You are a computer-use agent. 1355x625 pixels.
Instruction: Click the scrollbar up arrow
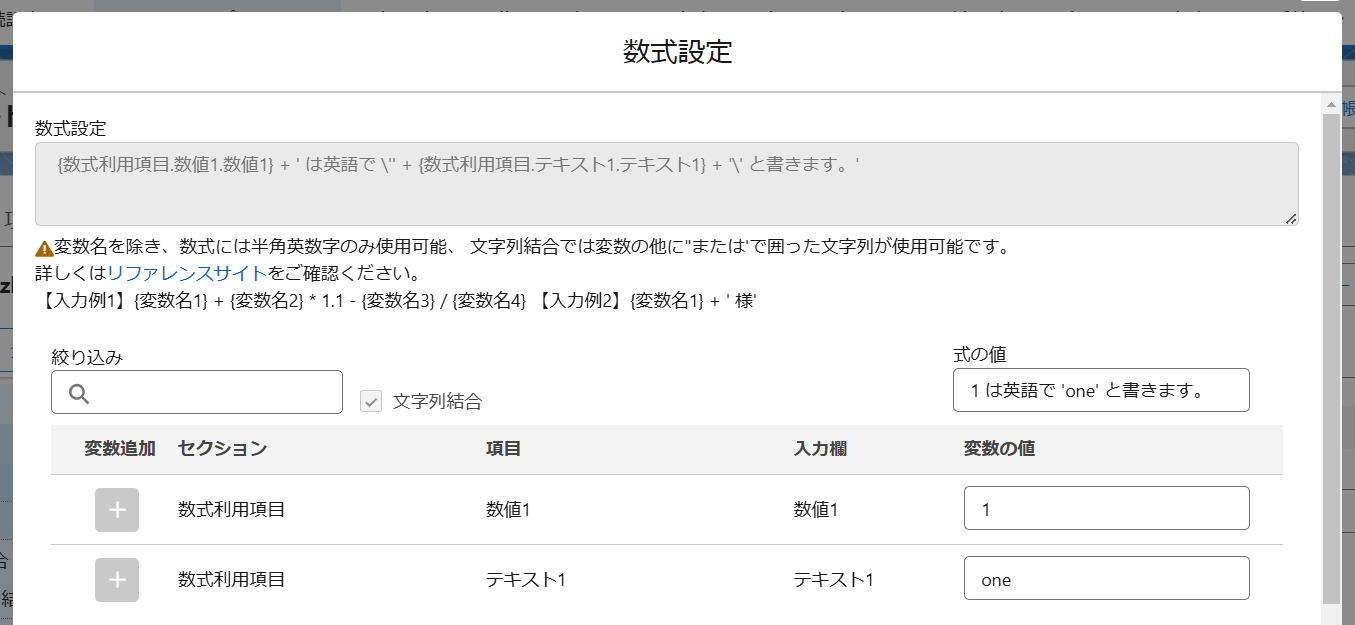pyautogui.click(x=1331, y=104)
